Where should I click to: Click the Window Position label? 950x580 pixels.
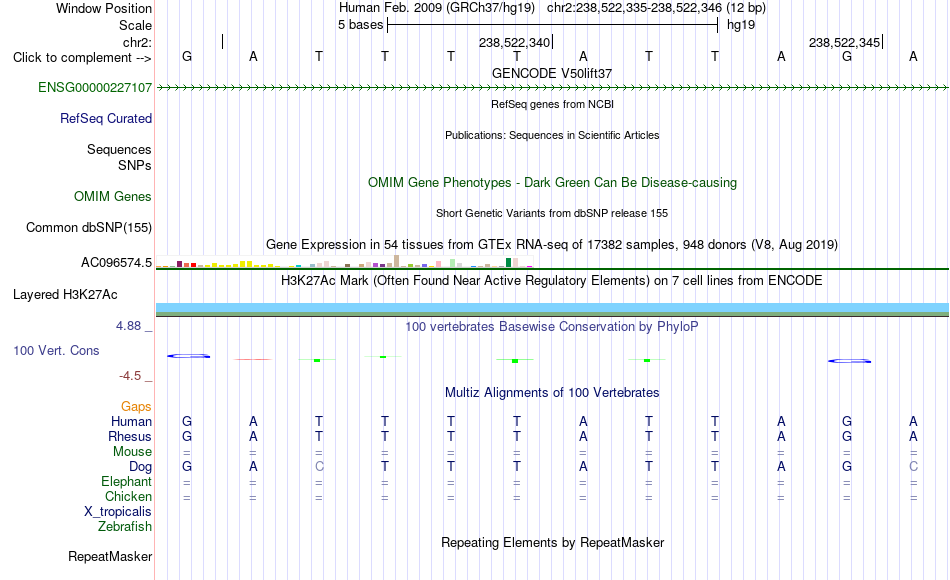pos(104,8)
